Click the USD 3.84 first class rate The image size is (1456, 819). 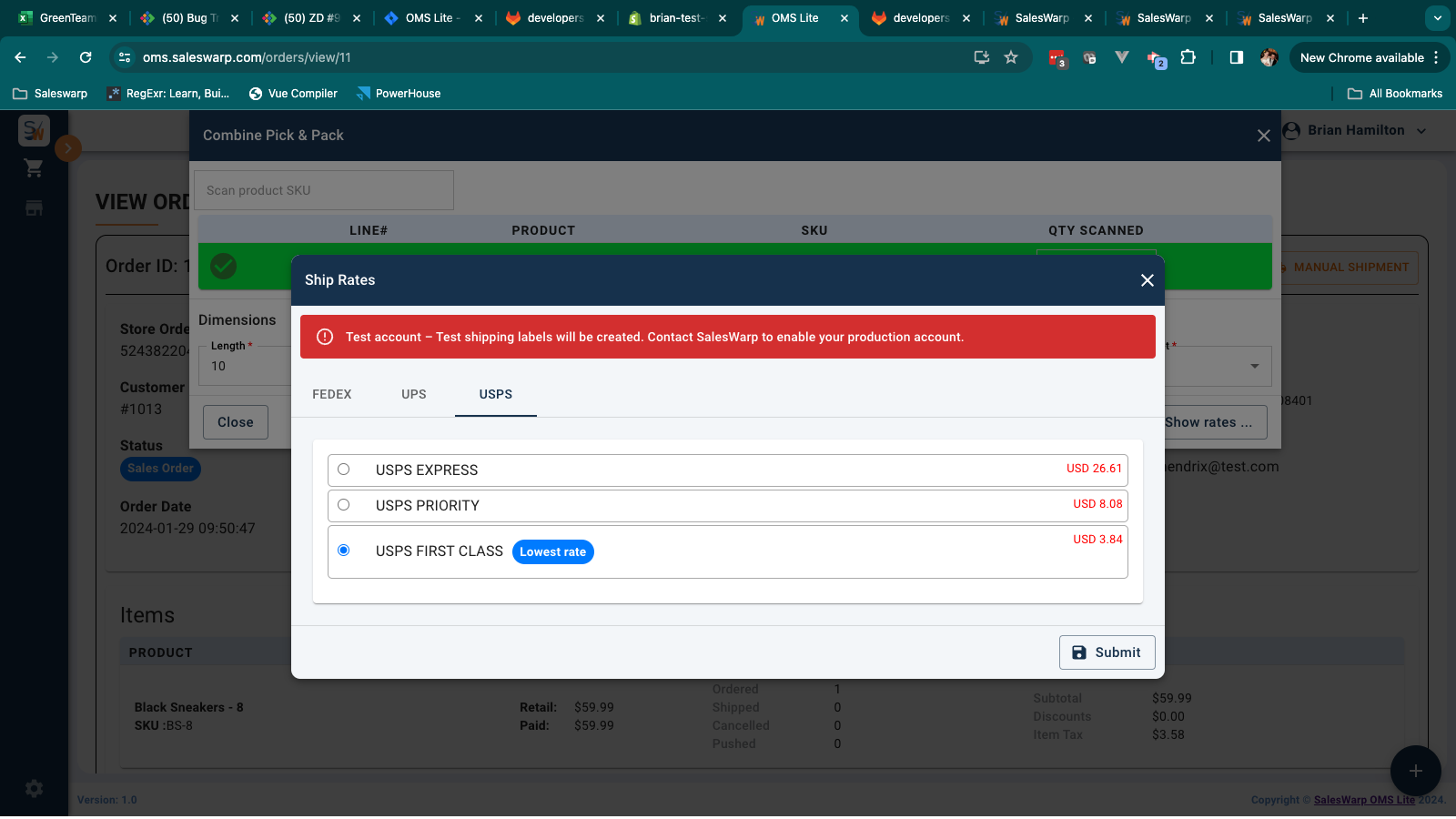[x=1097, y=540]
